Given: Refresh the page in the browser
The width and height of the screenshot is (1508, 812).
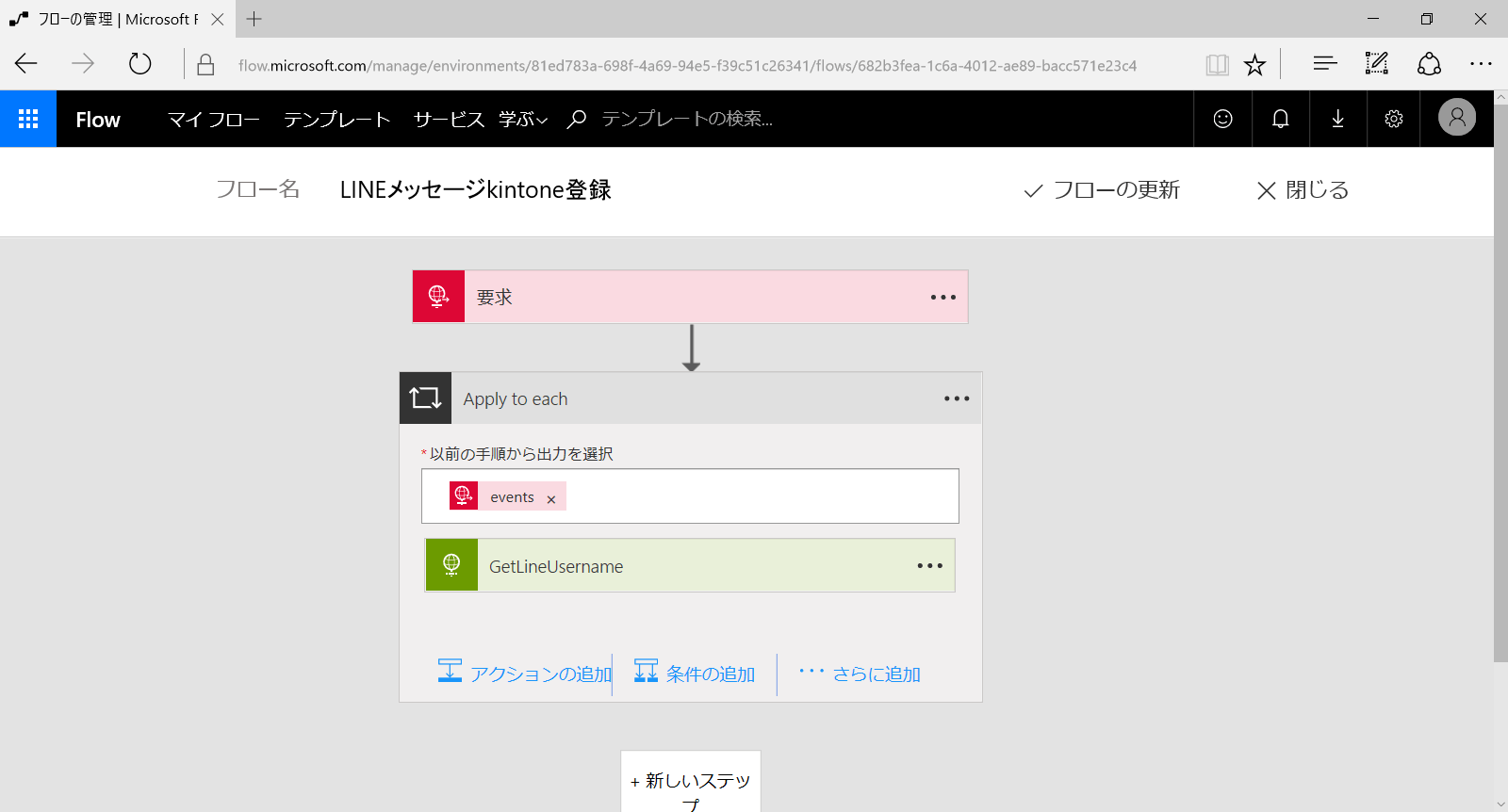Looking at the screenshot, I should pyautogui.click(x=139, y=64).
